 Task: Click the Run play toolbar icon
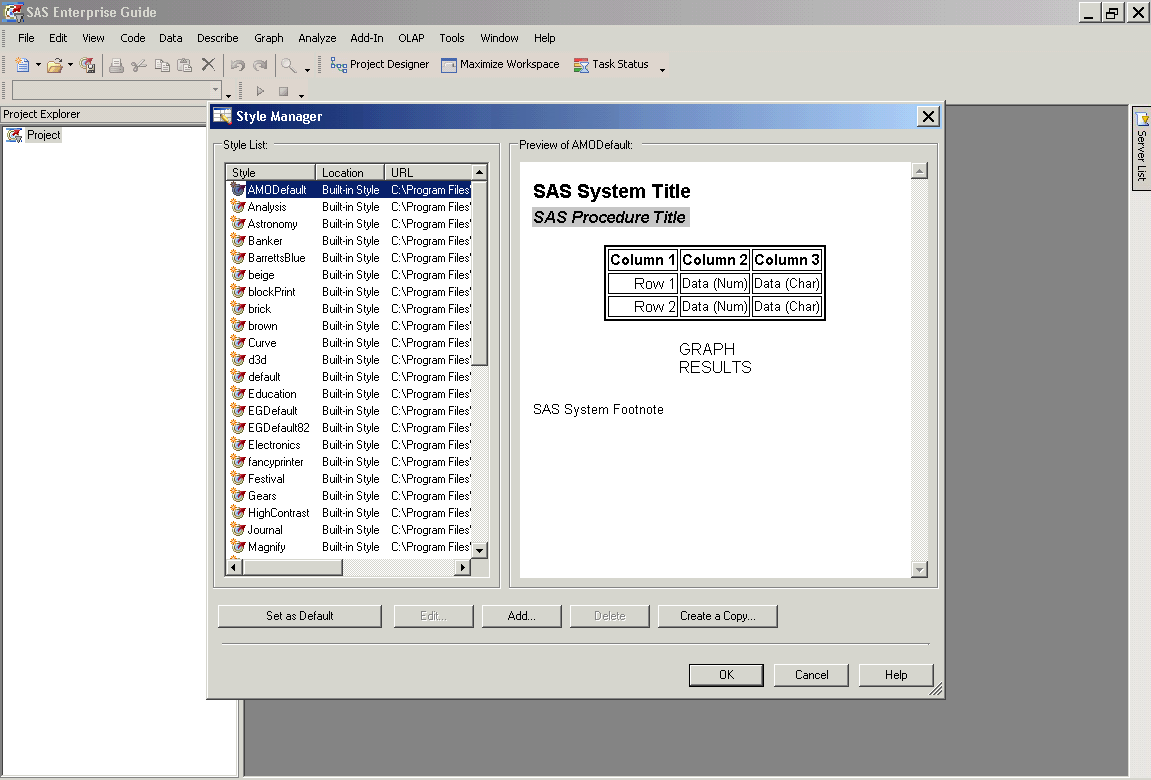point(260,91)
